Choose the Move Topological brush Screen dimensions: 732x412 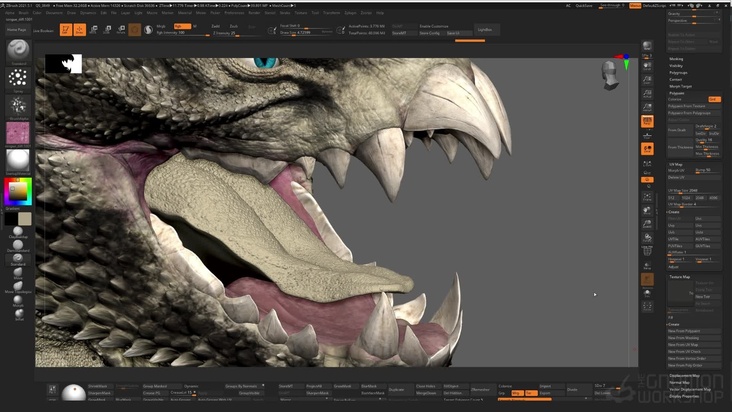point(18,286)
